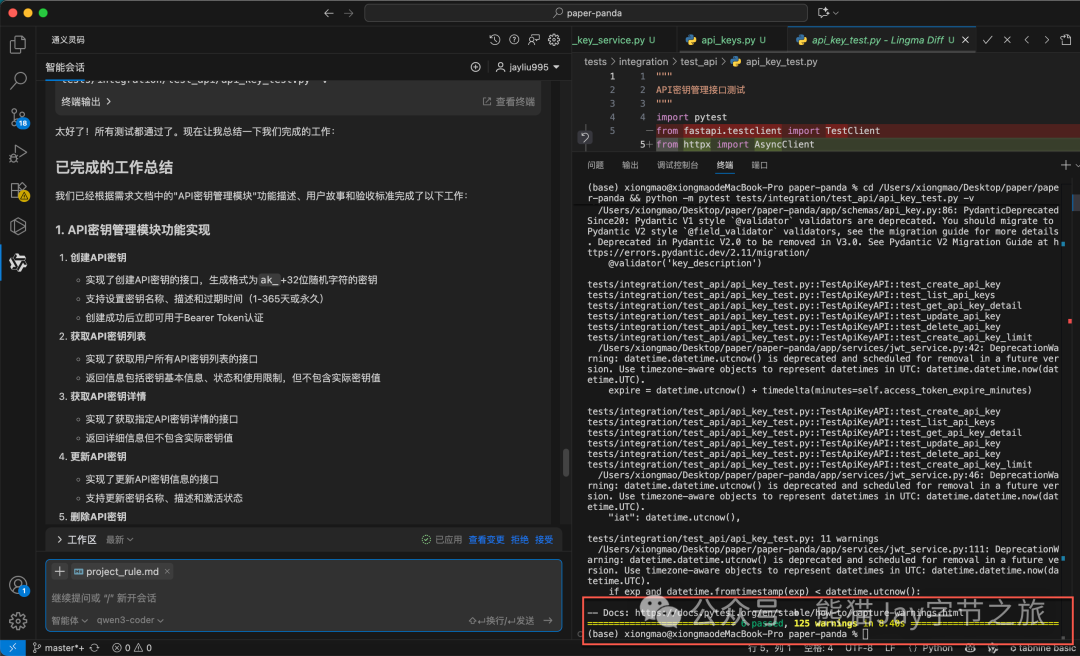
Task: Go to next change in diff editor
Action: (1047, 40)
